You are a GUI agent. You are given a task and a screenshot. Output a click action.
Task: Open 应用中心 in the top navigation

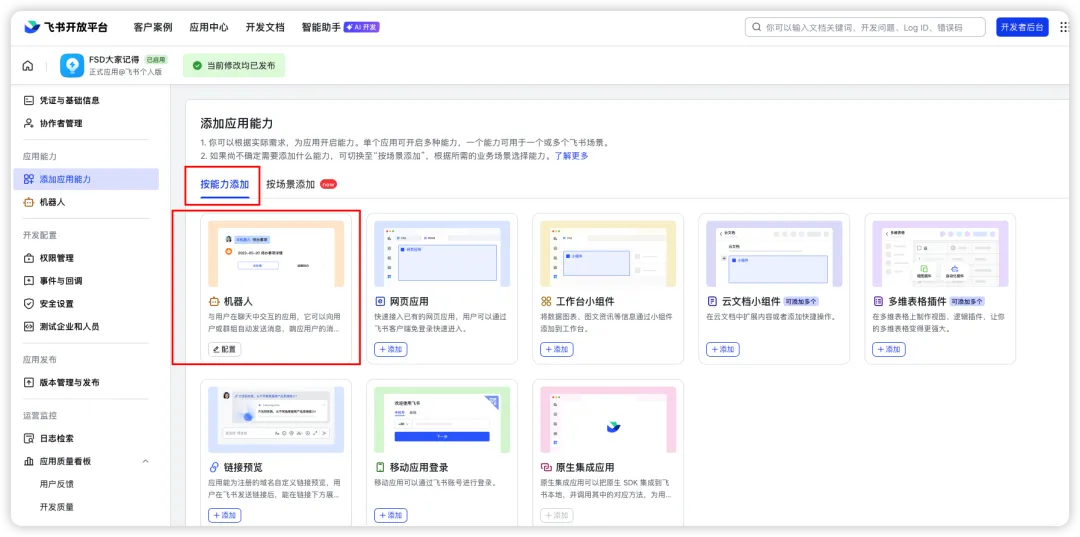[209, 28]
